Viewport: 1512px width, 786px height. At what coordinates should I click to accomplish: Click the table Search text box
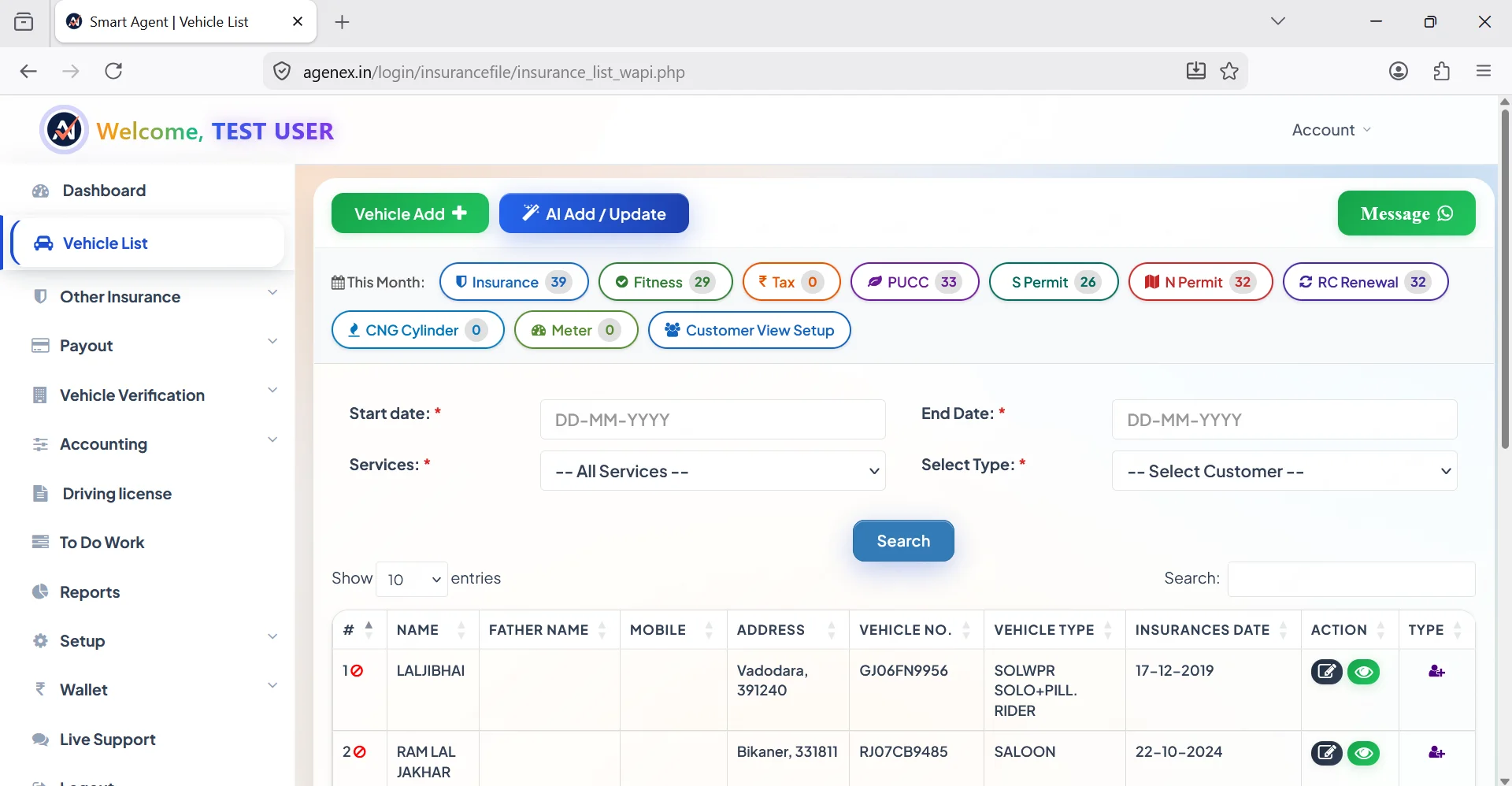(1351, 580)
